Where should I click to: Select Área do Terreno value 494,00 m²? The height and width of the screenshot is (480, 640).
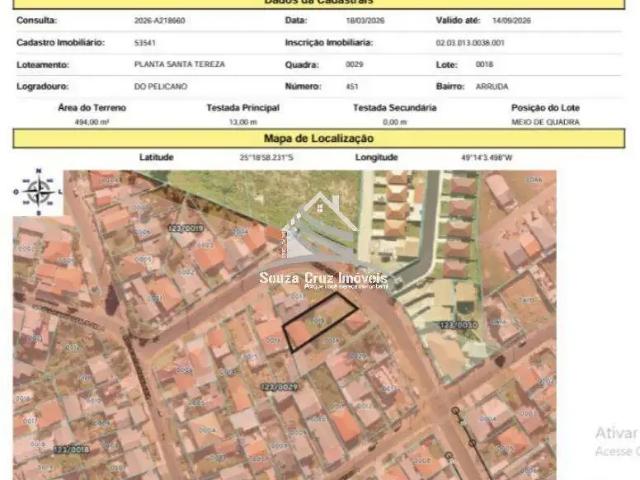click(x=92, y=122)
